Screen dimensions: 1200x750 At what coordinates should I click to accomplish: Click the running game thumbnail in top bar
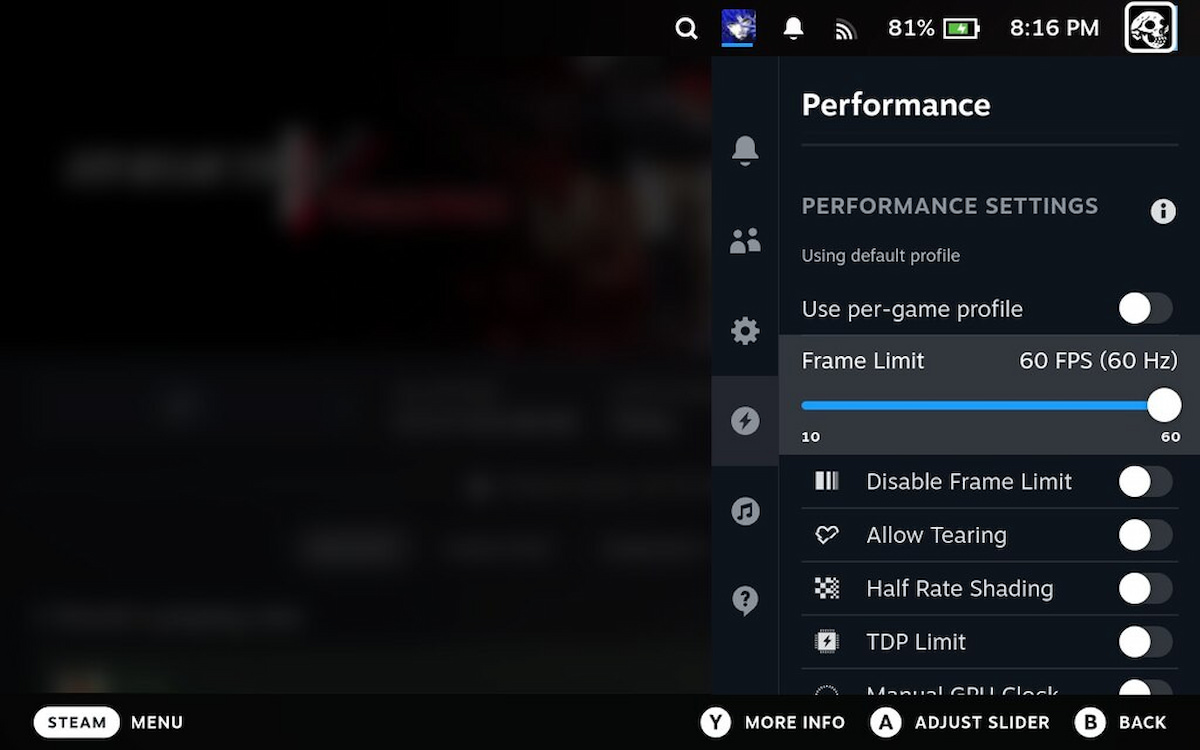[739, 28]
